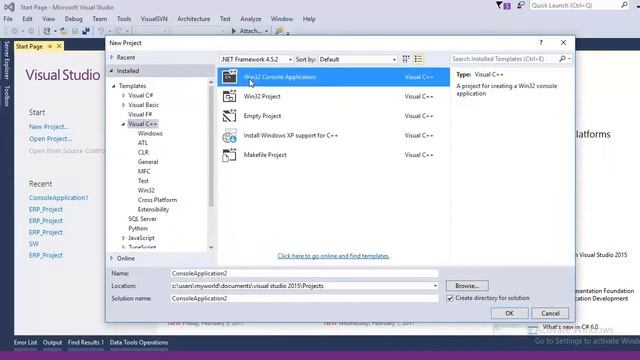The image size is (640, 360).
Task: Open the Tools menu
Action: (124, 19)
